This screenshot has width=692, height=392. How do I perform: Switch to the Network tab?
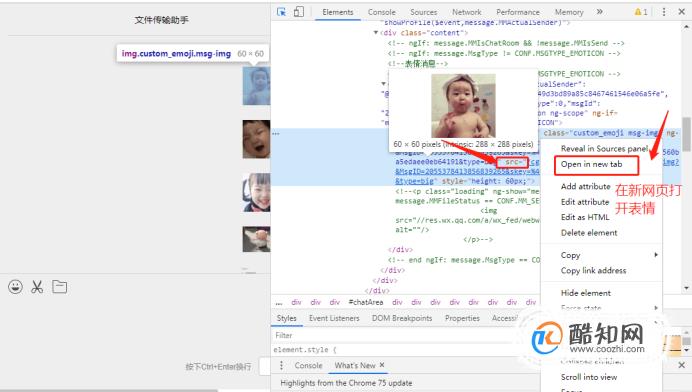(466, 12)
